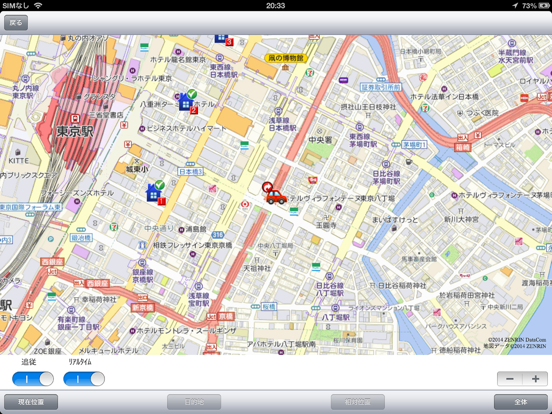
Task: Tap the 新京橋 expressway label
Action: 143,307
